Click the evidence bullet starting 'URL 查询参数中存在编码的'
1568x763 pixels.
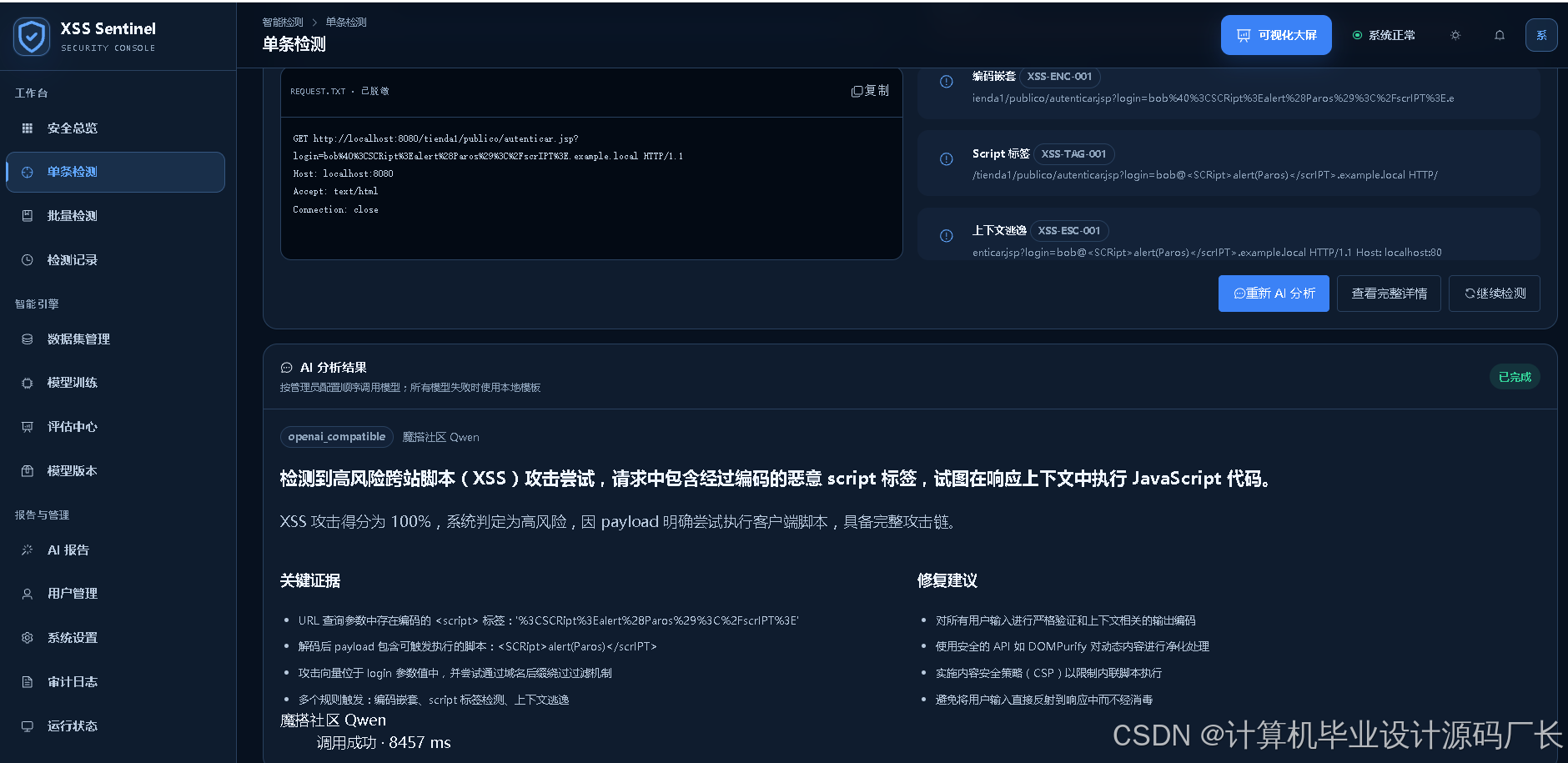pyautogui.click(x=548, y=621)
